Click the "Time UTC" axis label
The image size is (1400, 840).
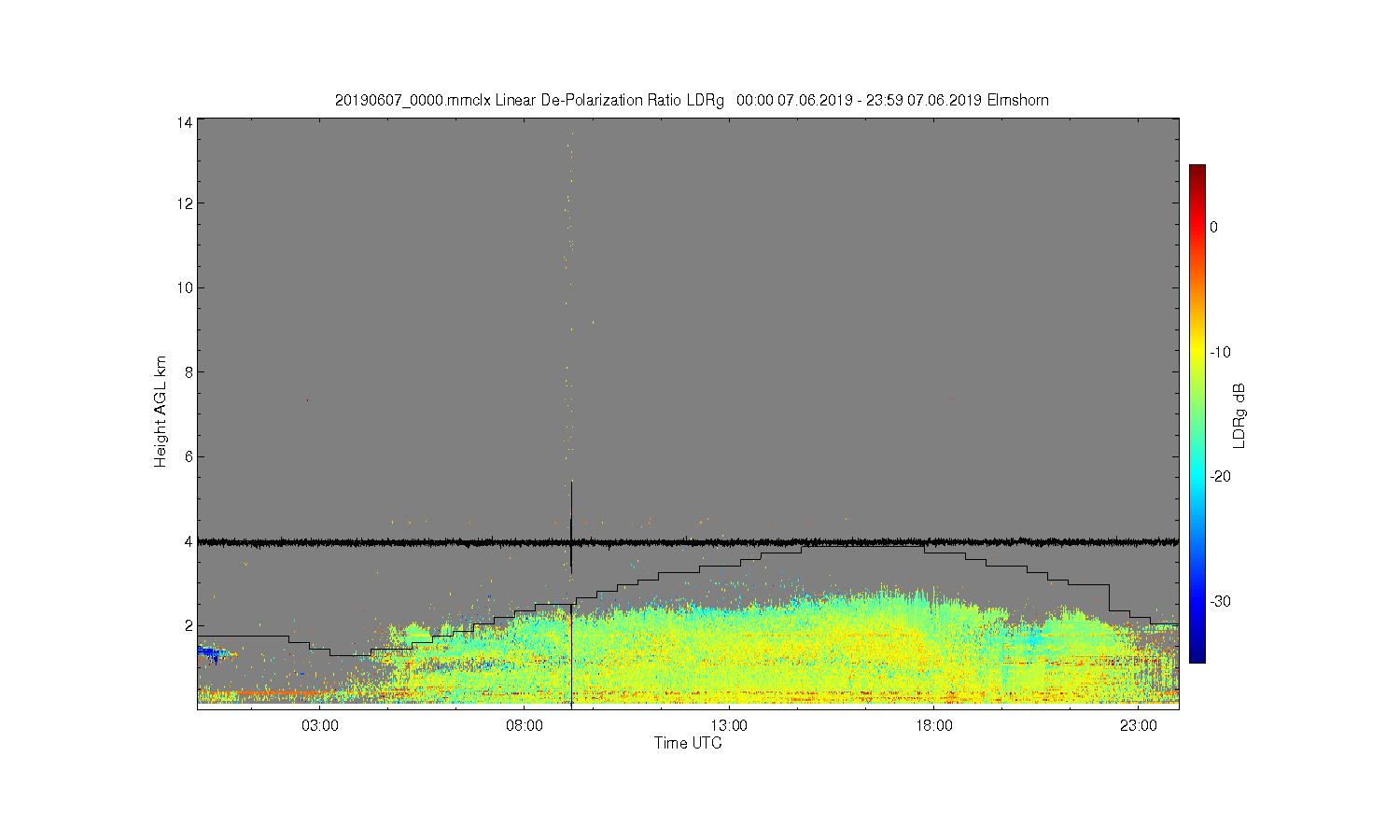(x=688, y=743)
